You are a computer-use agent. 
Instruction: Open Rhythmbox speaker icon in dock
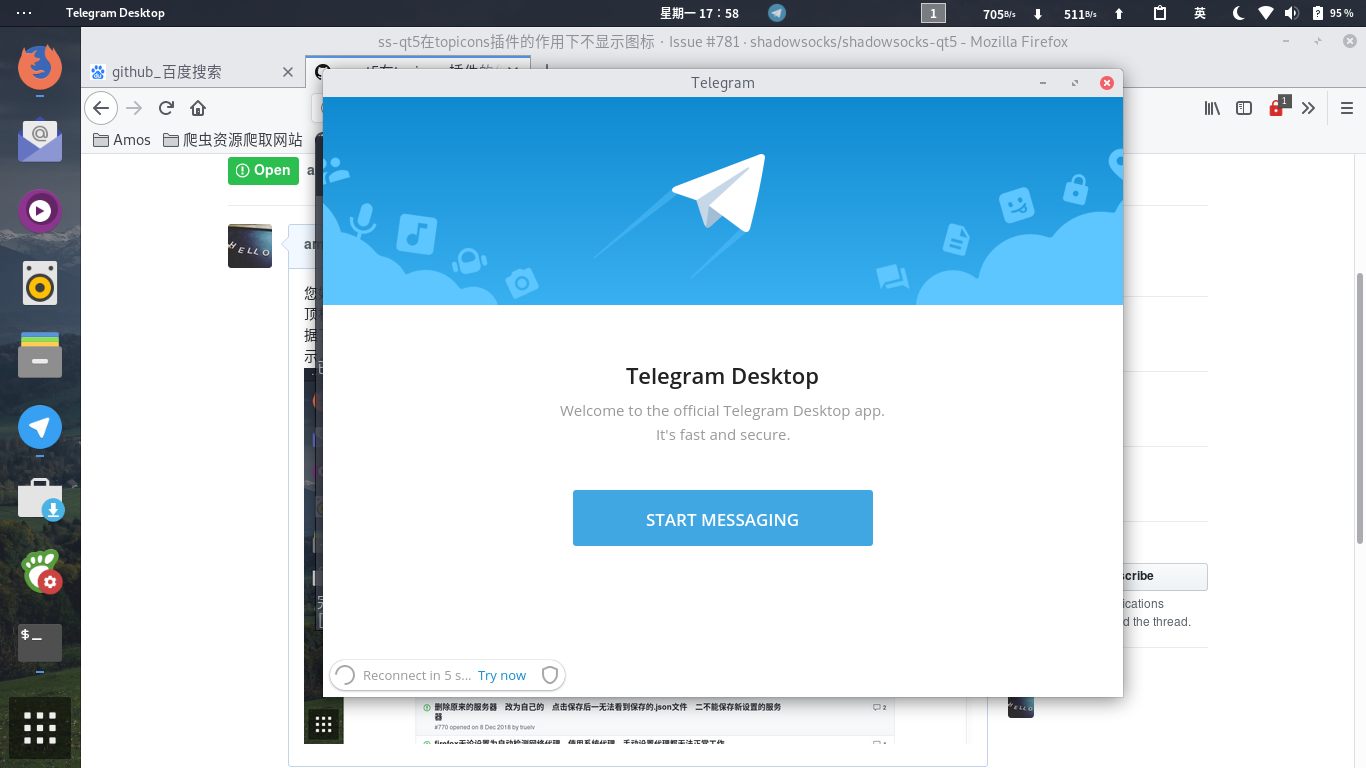pos(40,284)
